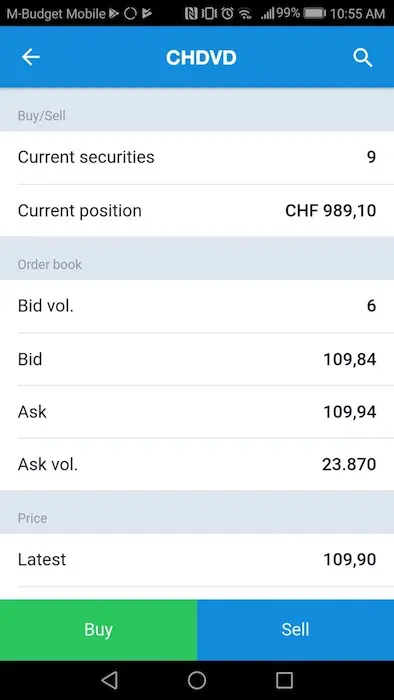This screenshot has height=700, width=394.
Task: Select the Current securities row
Action: pyautogui.click(x=197, y=157)
